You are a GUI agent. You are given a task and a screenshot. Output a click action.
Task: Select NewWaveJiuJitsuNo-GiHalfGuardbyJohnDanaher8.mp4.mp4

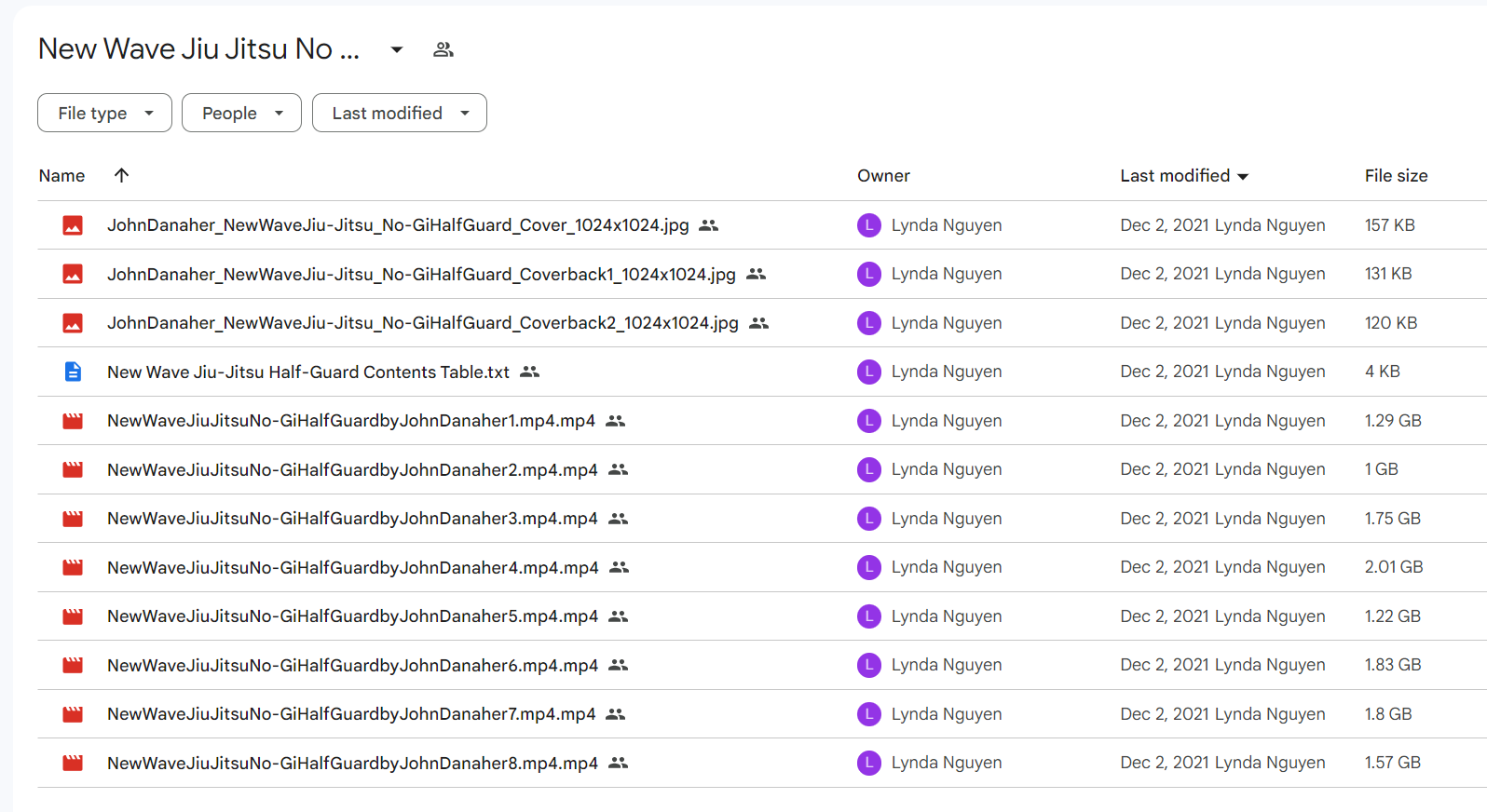pos(352,763)
